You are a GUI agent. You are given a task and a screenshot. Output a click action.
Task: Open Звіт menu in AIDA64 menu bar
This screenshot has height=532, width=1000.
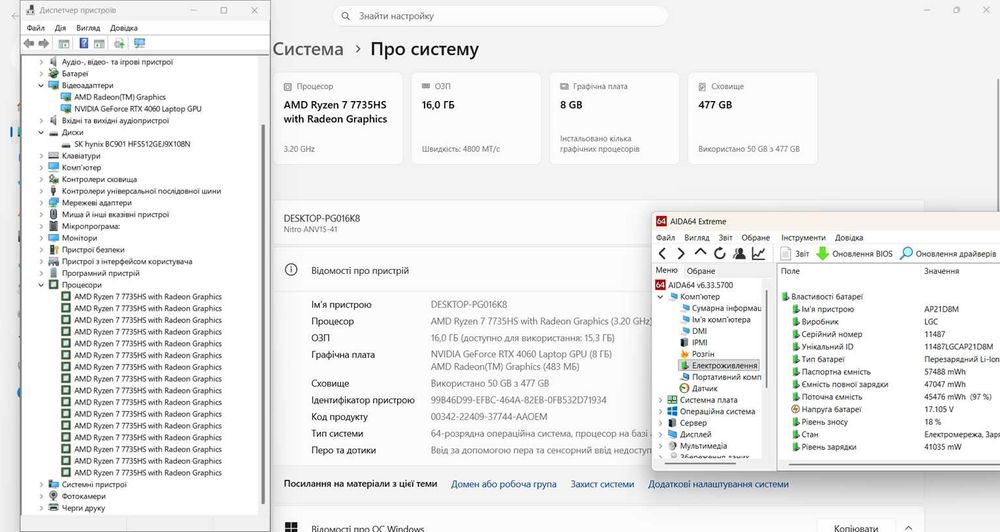pyautogui.click(x=725, y=237)
